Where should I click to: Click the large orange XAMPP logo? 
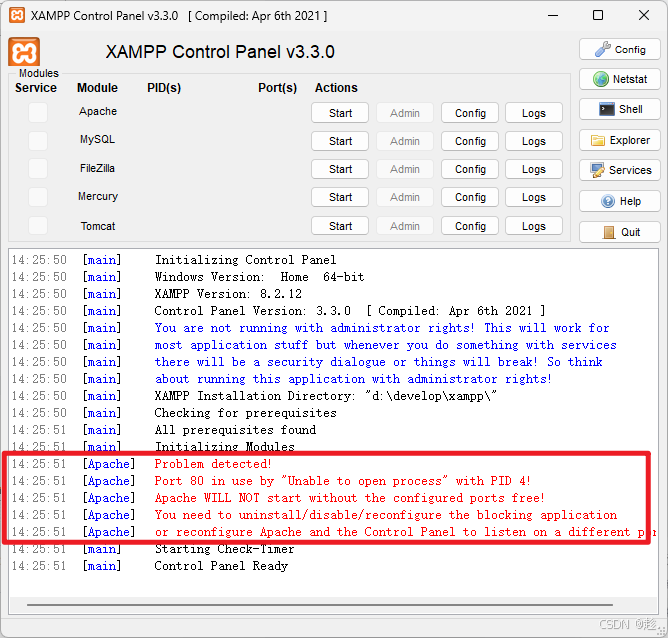(x=24, y=52)
